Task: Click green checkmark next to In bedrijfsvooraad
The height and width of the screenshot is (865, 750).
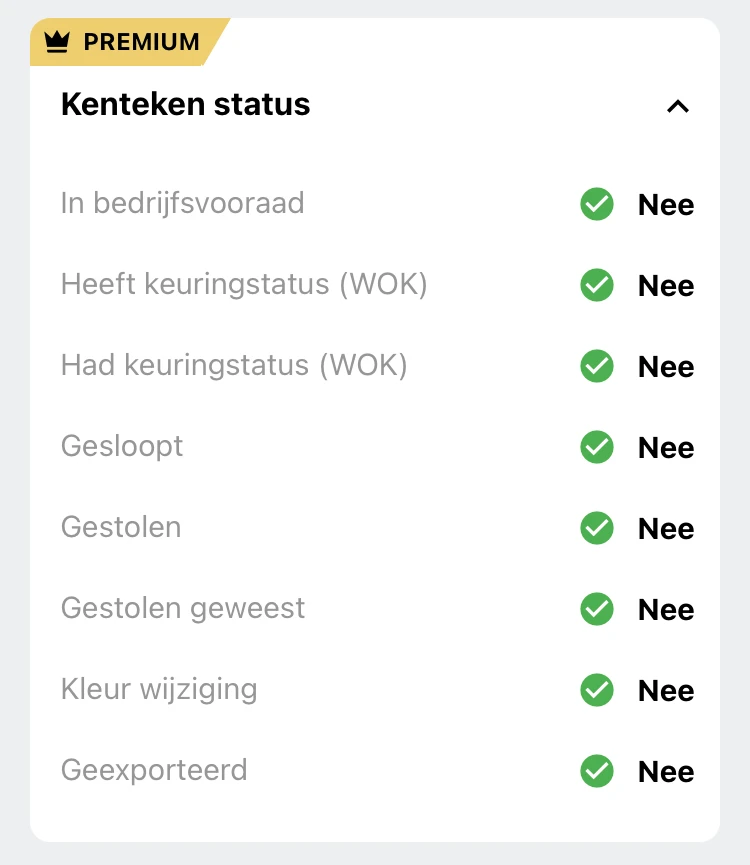Action: 597,205
